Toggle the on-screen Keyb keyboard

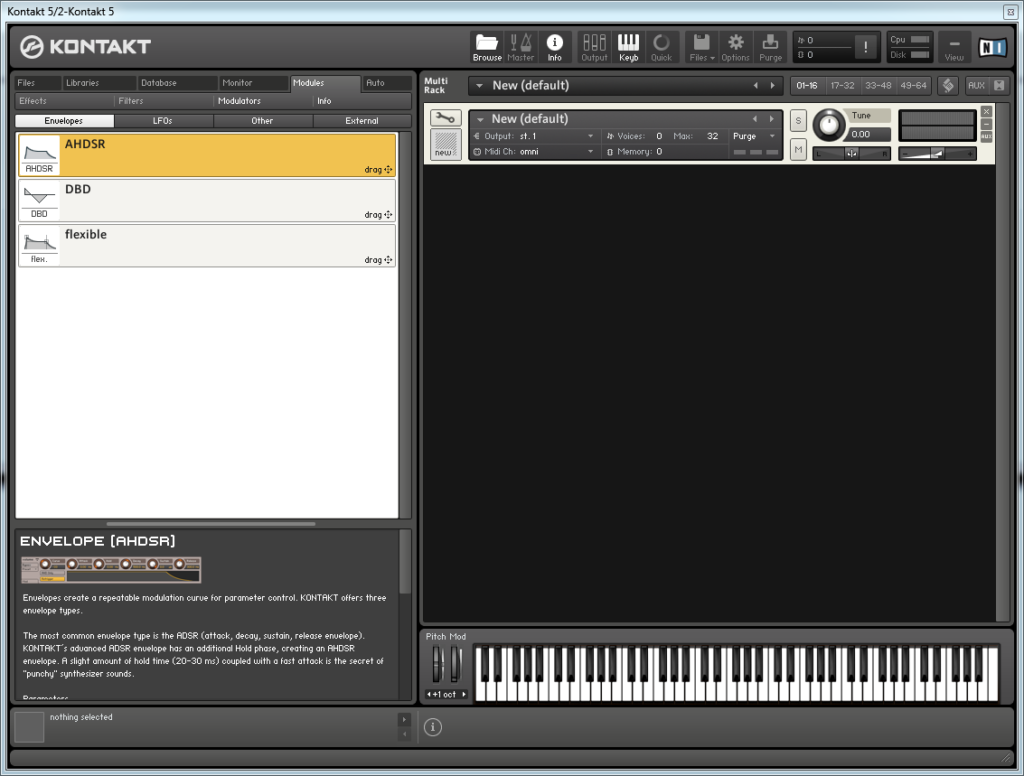coord(628,47)
